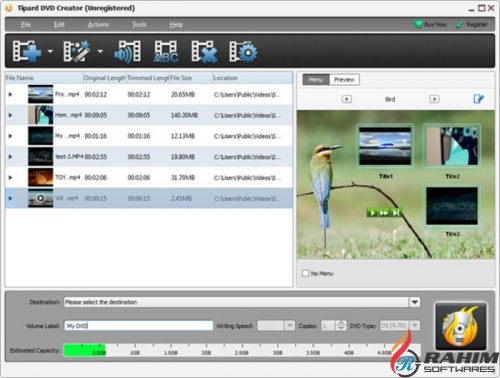Click play overlay on Wil...mp4 thumbnail
The height and width of the screenshot is (378, 500).
click(40, 198)
